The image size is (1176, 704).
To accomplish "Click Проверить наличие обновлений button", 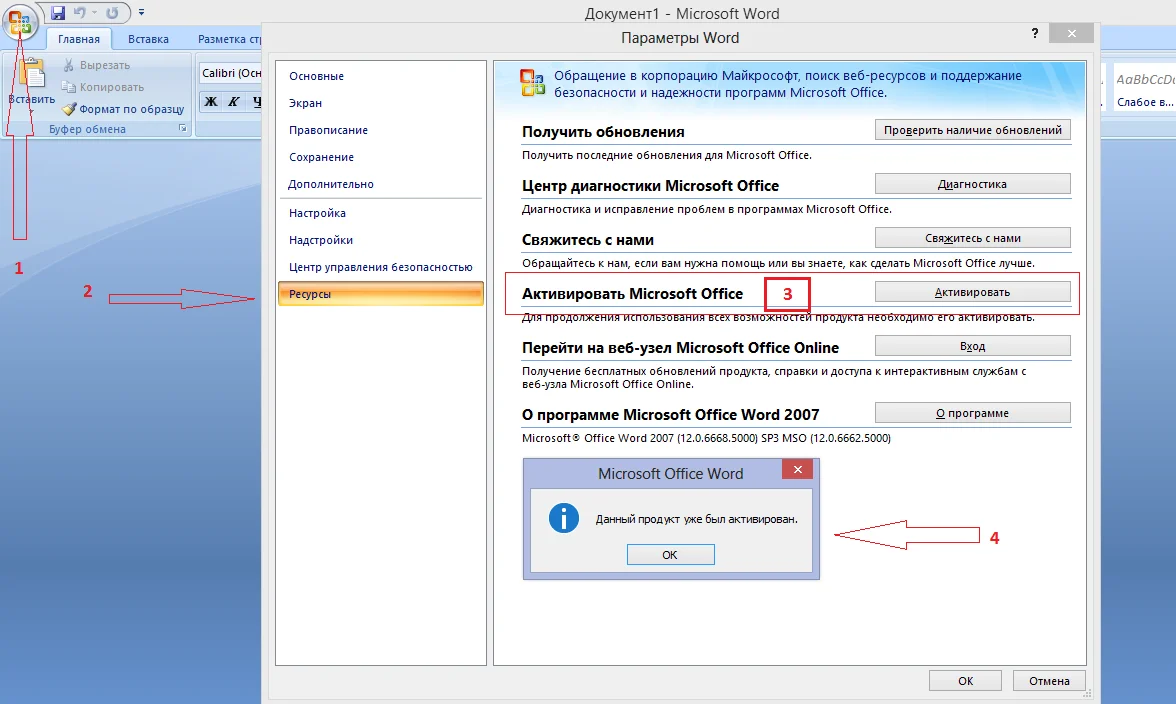I will pos(972,130).
